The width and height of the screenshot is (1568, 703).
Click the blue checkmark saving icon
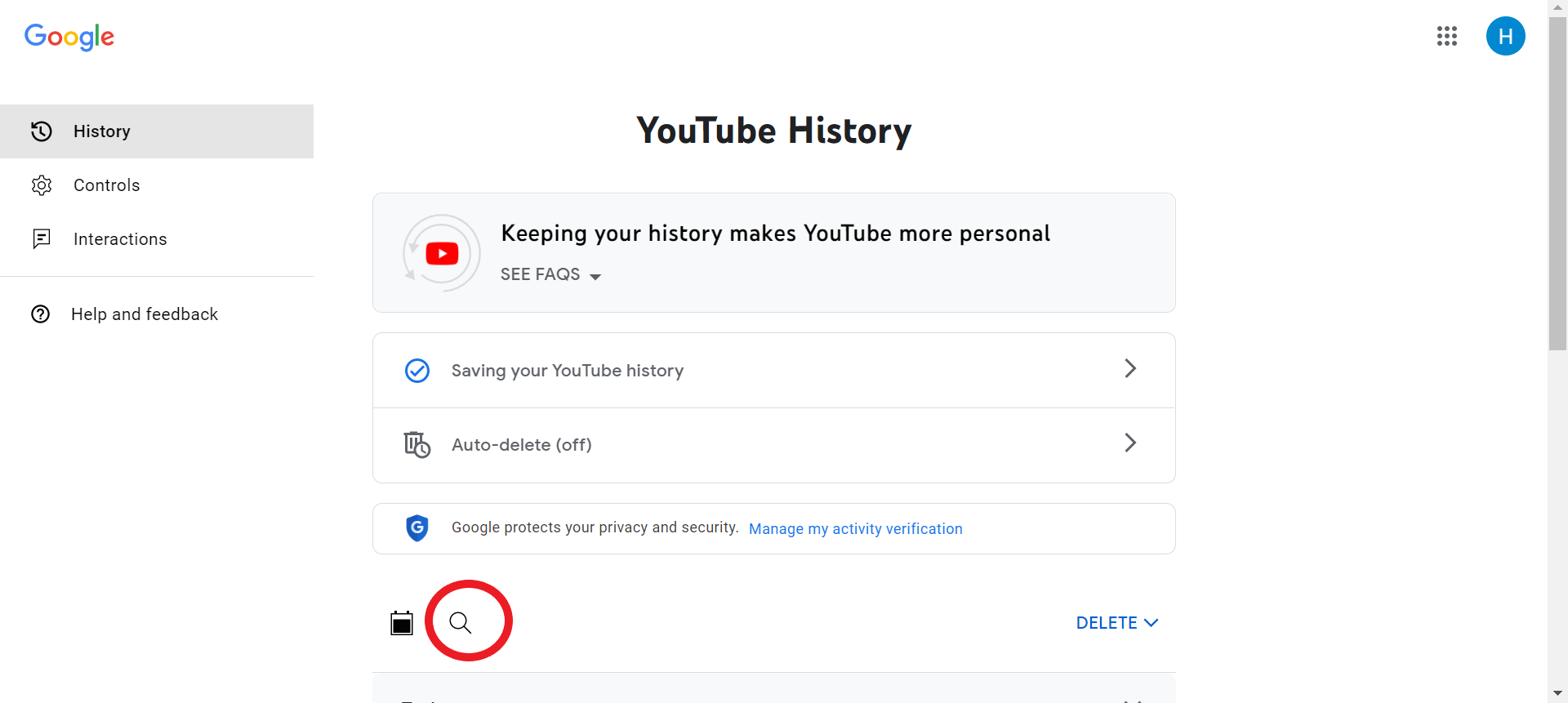click(x=417, y=371)
